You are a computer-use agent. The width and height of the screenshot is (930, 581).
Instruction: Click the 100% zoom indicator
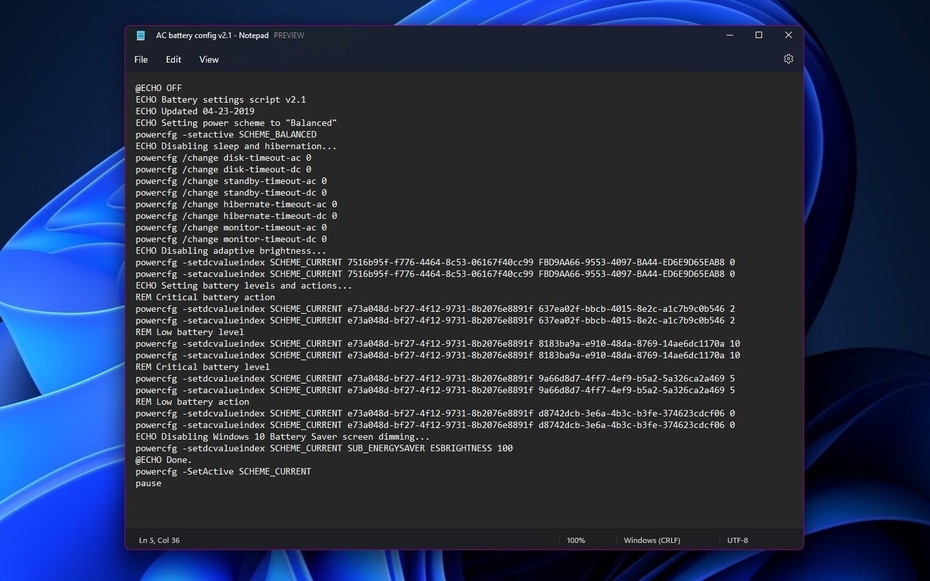click(x=577, y=539)
